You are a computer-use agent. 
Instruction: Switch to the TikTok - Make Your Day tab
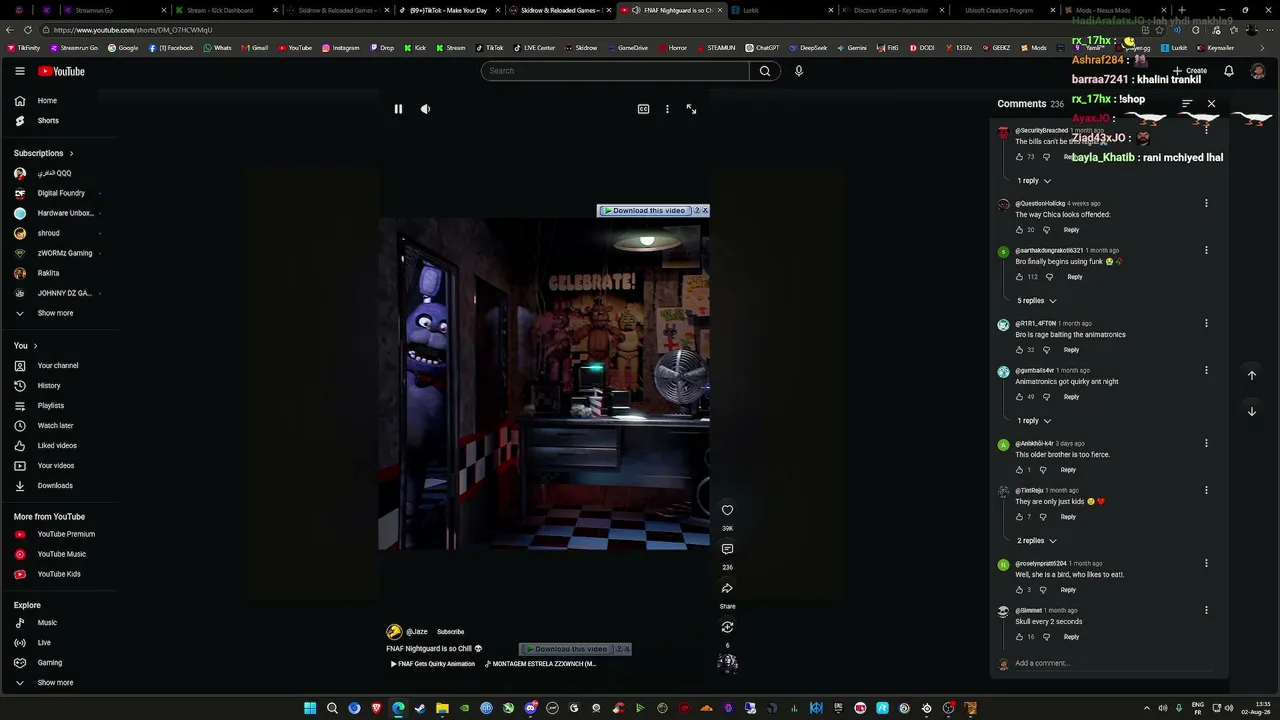(x=448, y=10)
